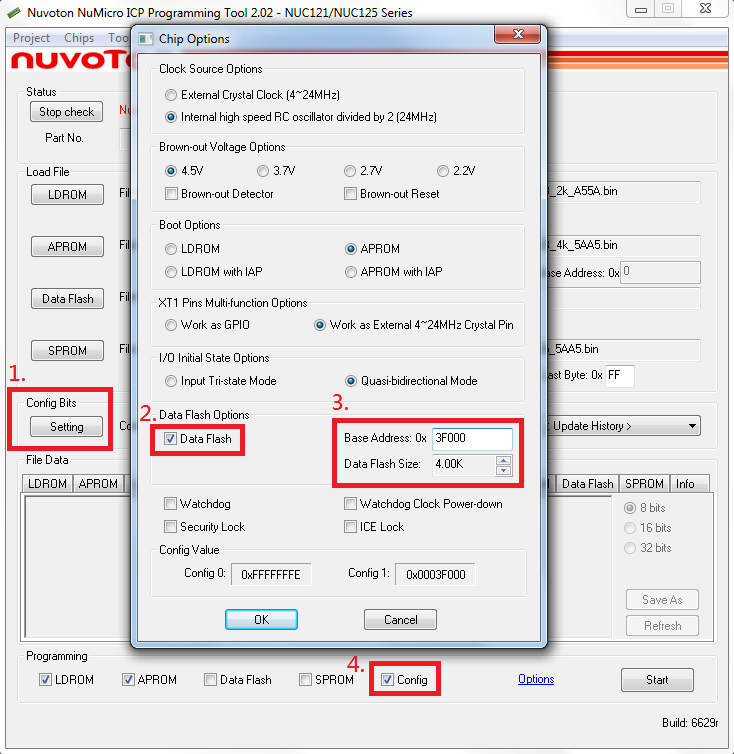Click the Config 1 value field
The width and height of the screenshot is (734, 754).
[x=435, y=574]
